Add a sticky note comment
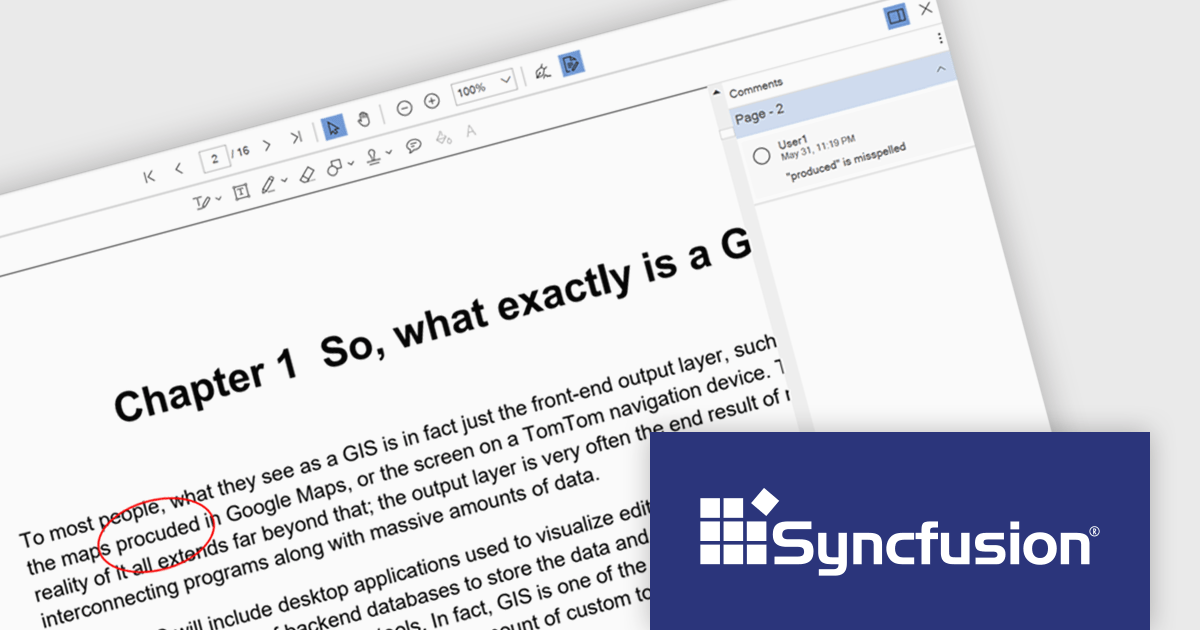Viewport: 1200px width, 630px height. (x=413, y=146)
